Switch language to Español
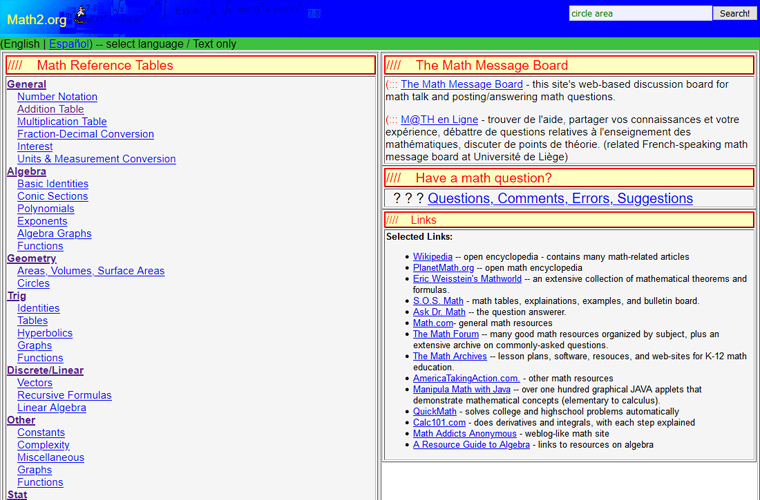The height and width of the screenshot is (500, 760). 69,44
